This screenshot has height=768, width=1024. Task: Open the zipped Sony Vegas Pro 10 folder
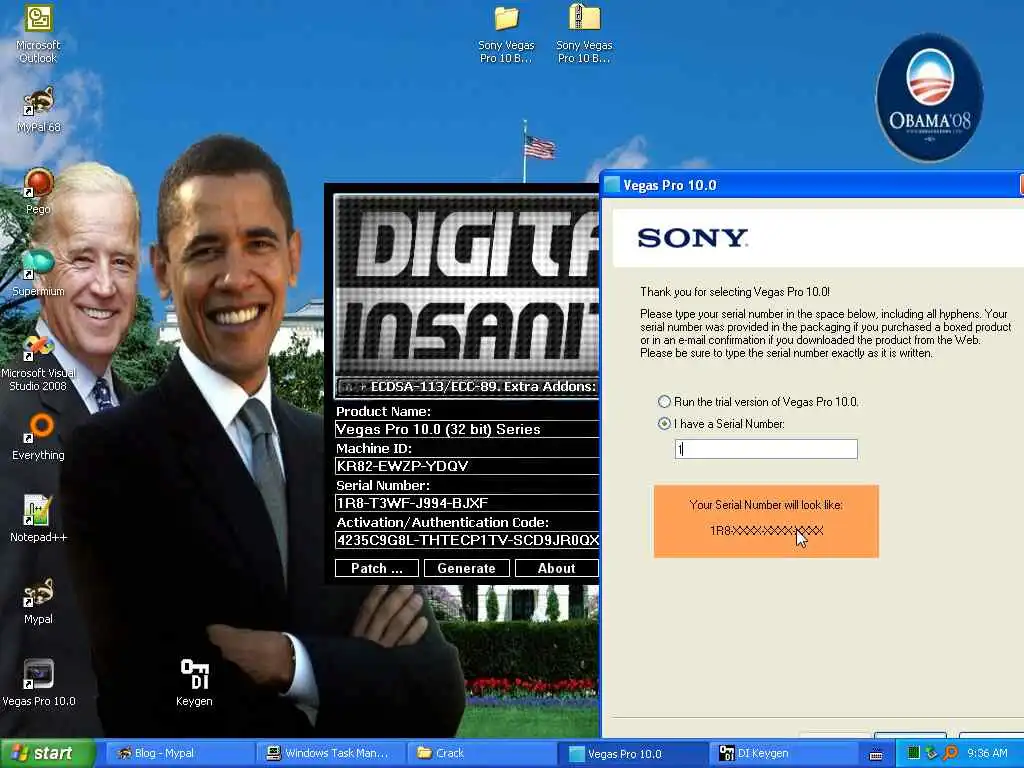584,34
